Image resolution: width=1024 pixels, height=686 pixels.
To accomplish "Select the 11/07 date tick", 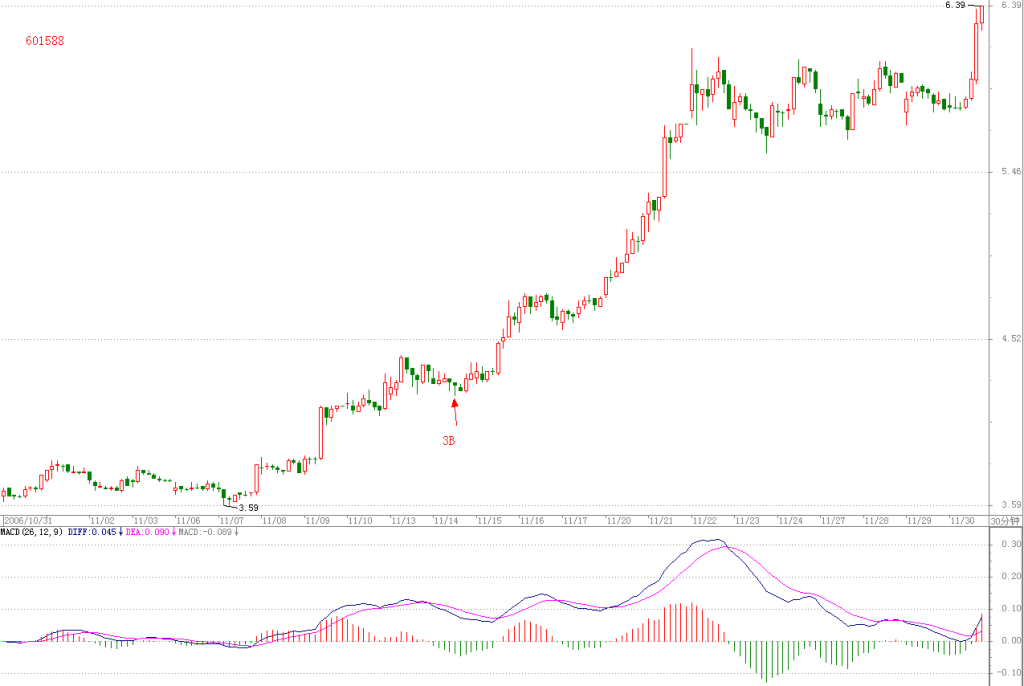I will (231, 521).
